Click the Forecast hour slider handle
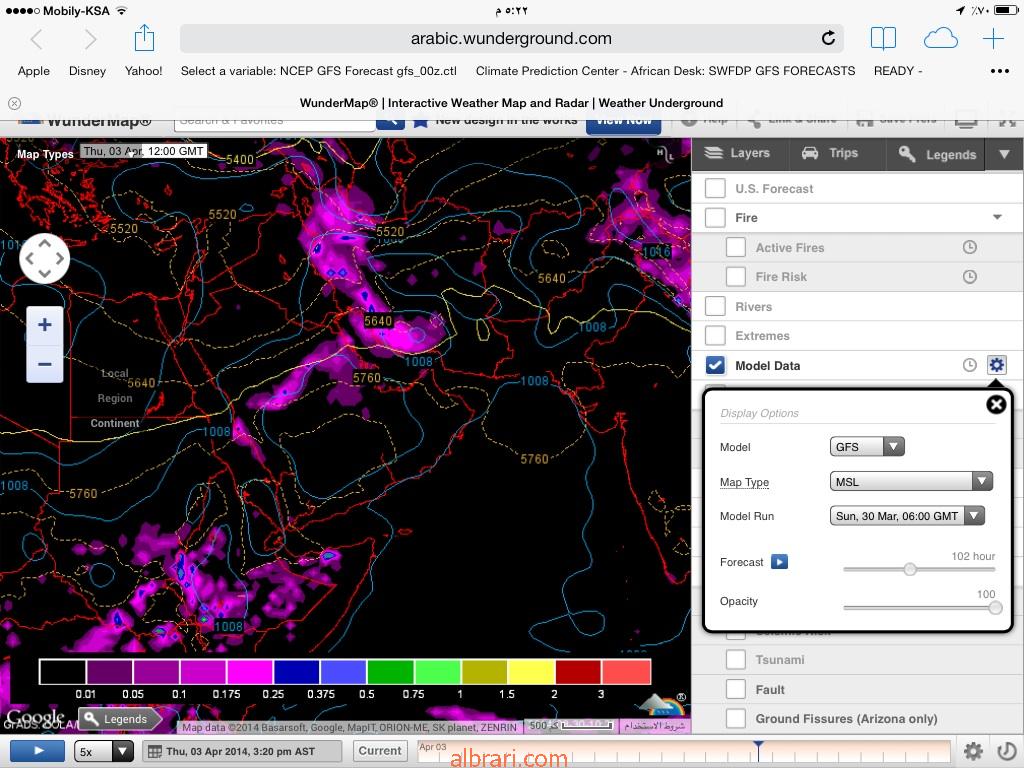The width and height of the screenshot is (1024, 768). tap(910, 569)
